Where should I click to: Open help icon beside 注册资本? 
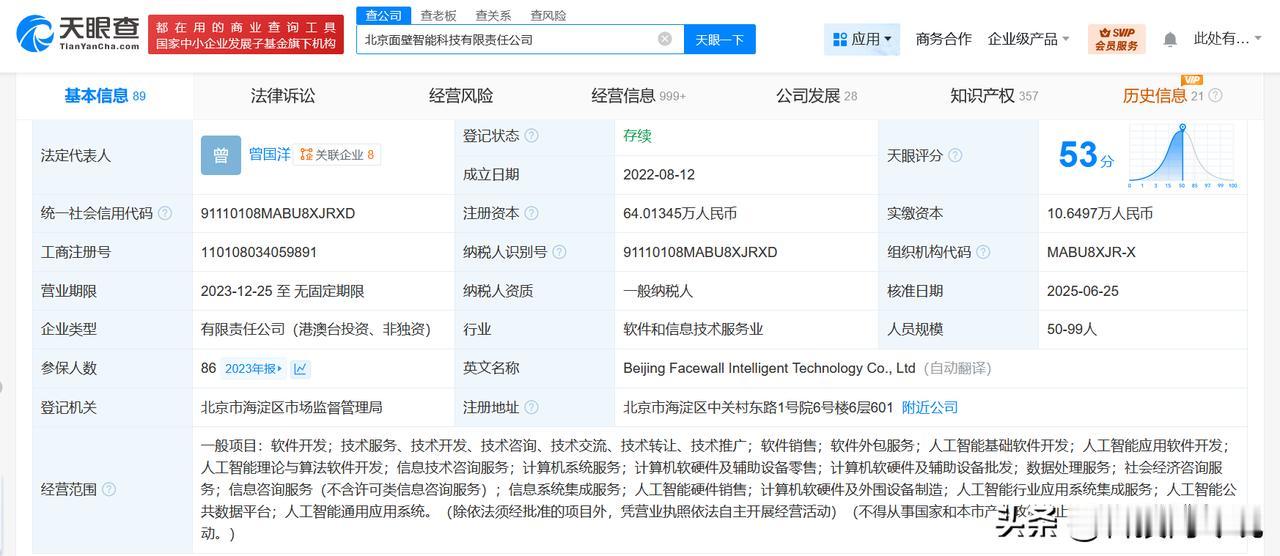(531, 213)
